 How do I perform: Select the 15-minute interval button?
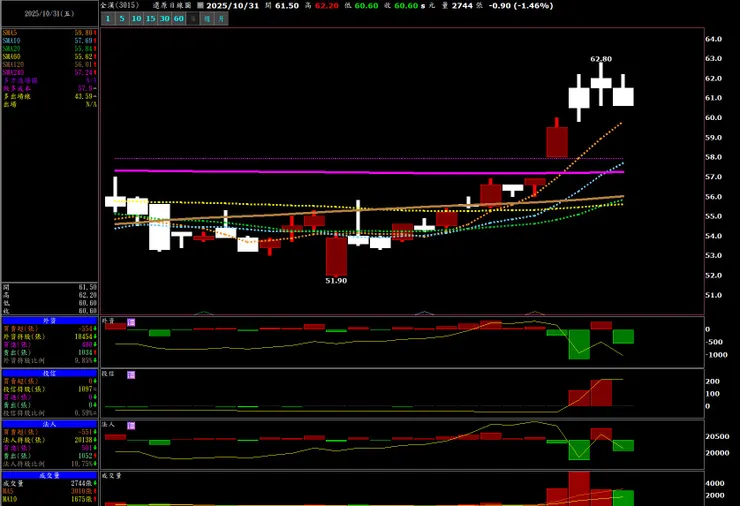(x=151, y=19)
